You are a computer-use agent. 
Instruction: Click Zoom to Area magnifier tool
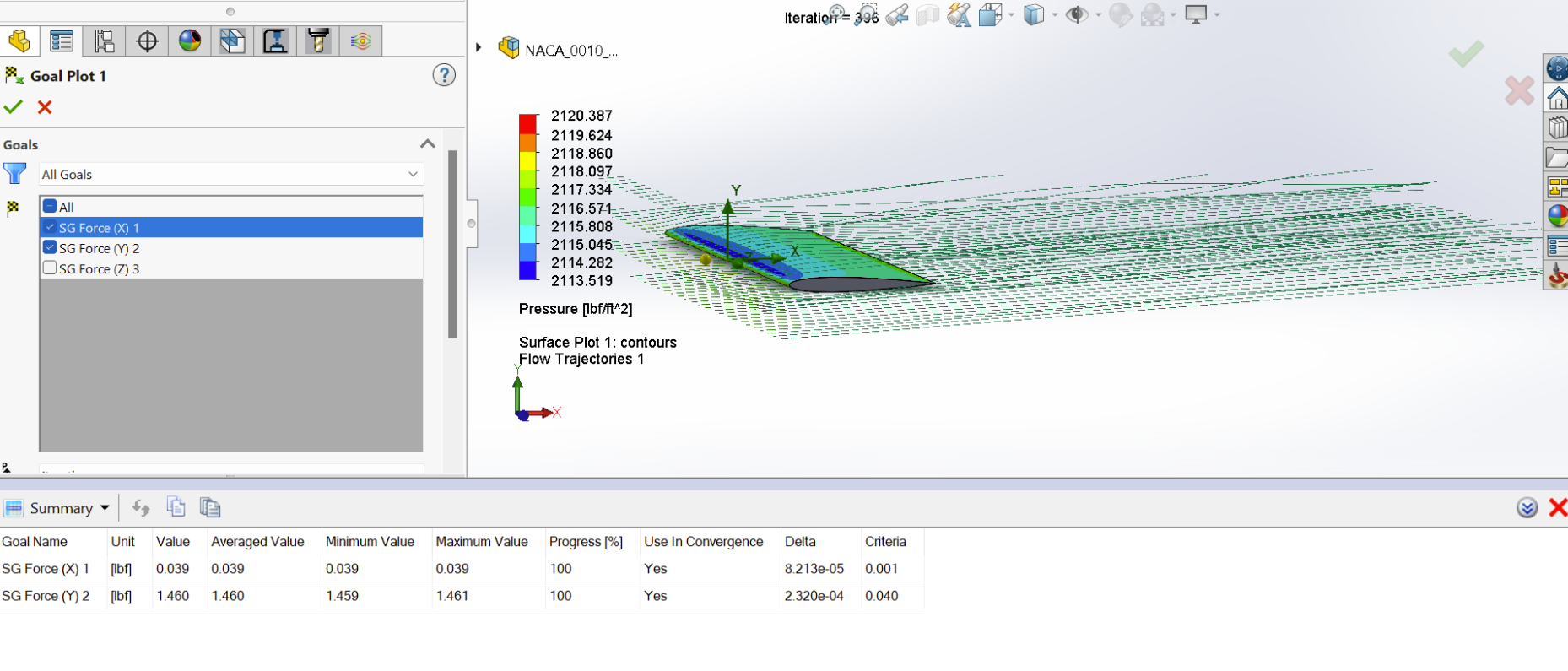click(867, 15)
